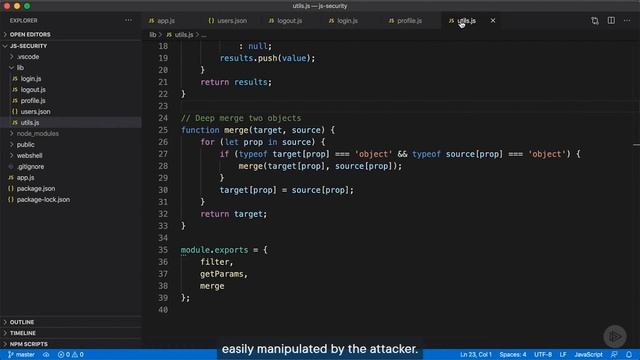
Task: Click the errors and warnings counter
Action: (71, 354)
